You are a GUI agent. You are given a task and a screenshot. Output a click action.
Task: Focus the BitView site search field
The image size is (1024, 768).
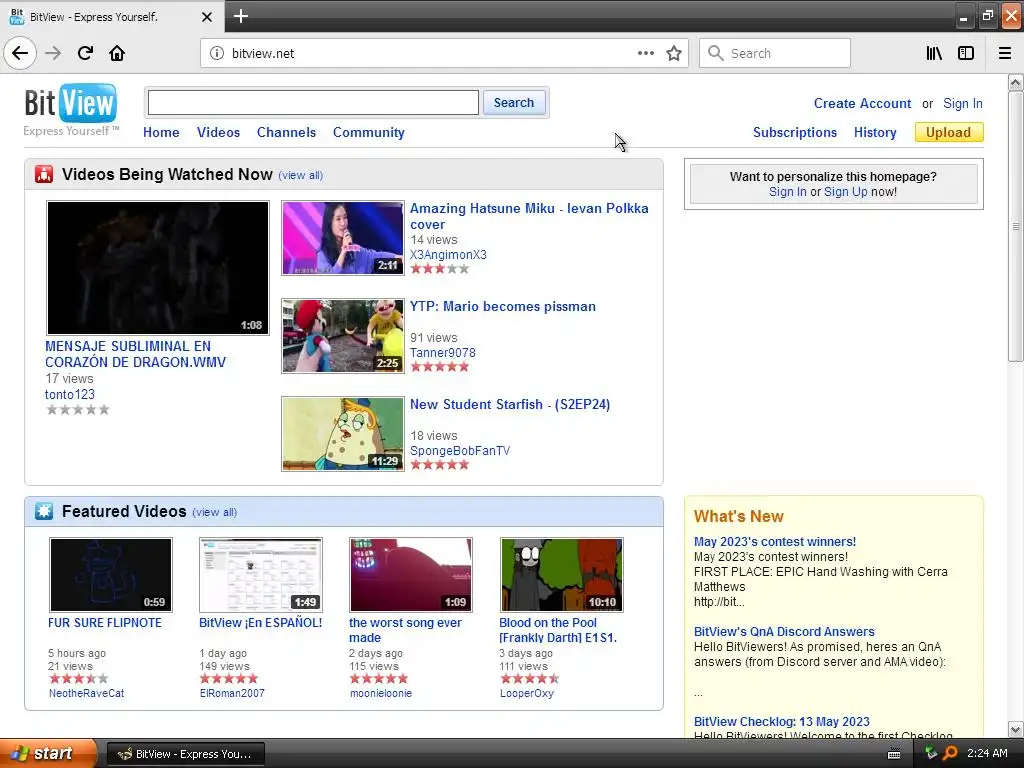[x=313, y=103]
